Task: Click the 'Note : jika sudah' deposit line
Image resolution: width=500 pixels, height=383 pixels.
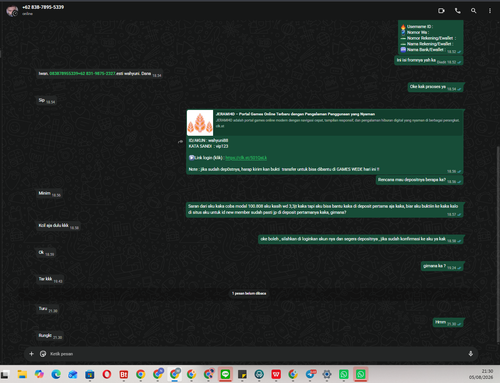Action: point(284,169)
